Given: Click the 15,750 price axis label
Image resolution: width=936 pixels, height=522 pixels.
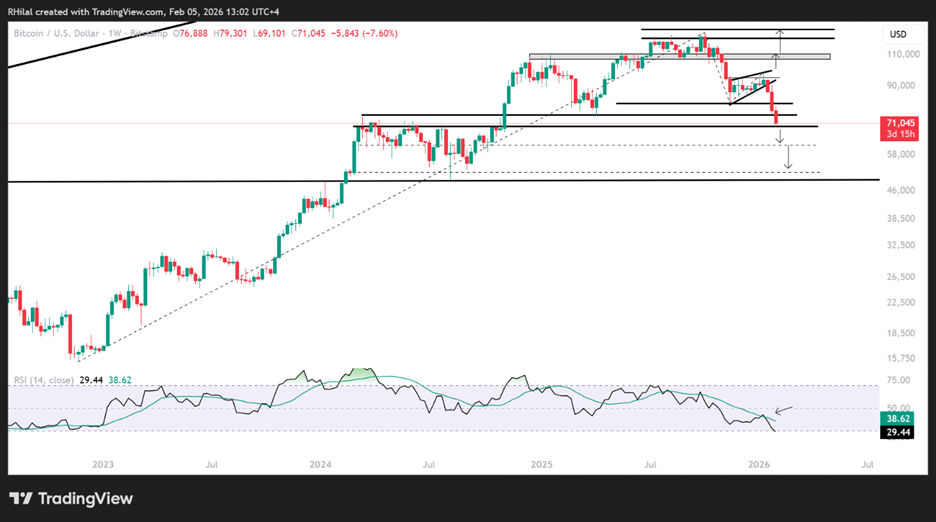Looking at the screenshot, I should point(901,358).
